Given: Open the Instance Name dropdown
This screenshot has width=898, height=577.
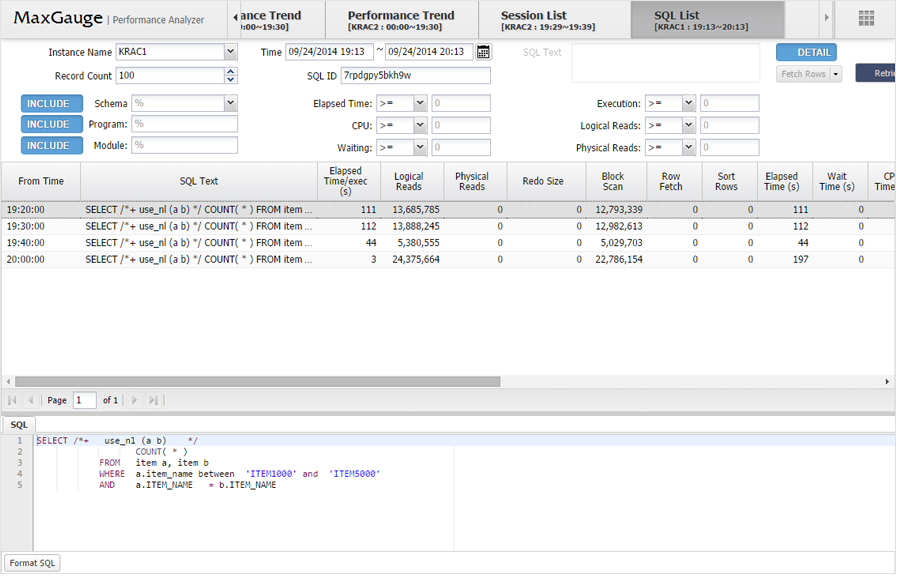Looking at the screenshot, I should (230, 52).
